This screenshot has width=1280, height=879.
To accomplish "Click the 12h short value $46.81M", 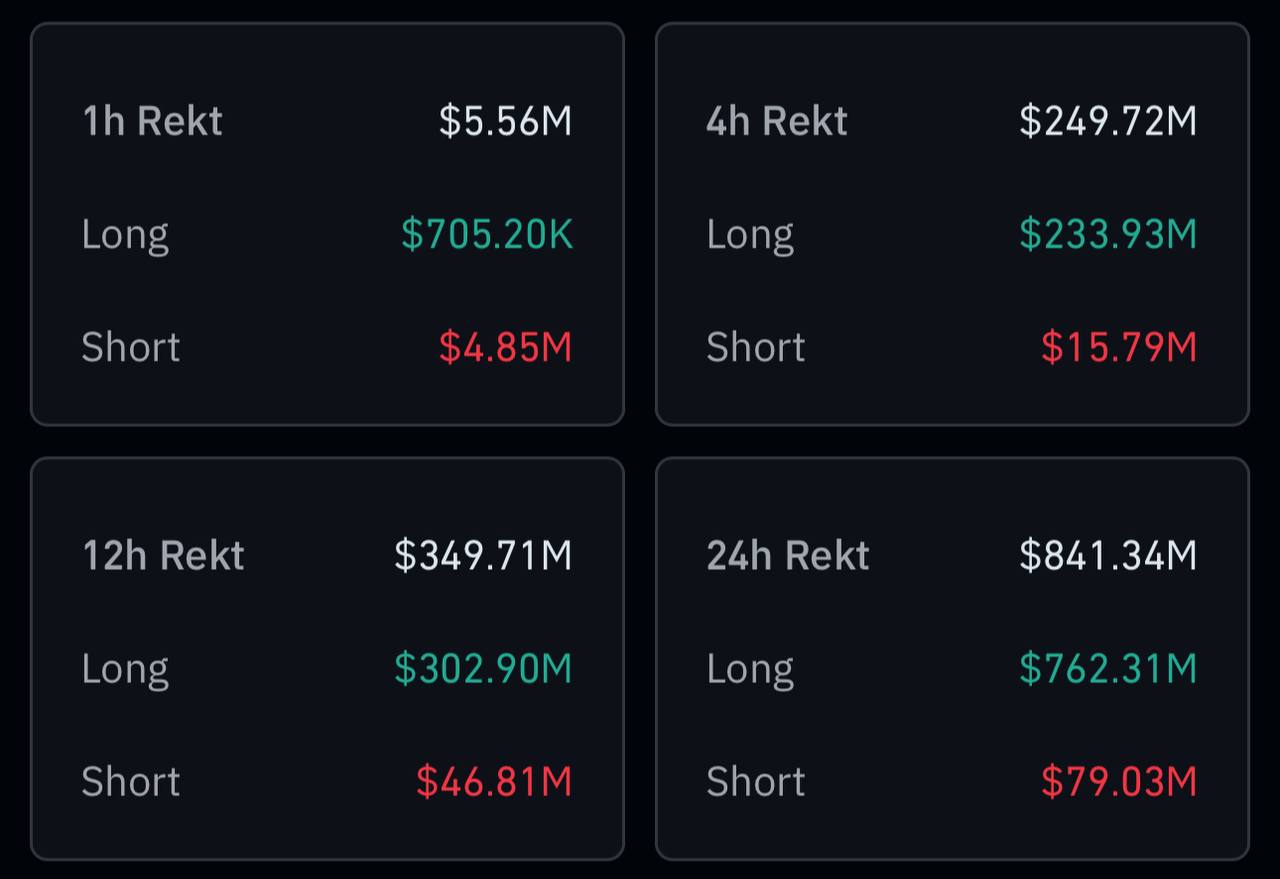I will click(494, 781).
